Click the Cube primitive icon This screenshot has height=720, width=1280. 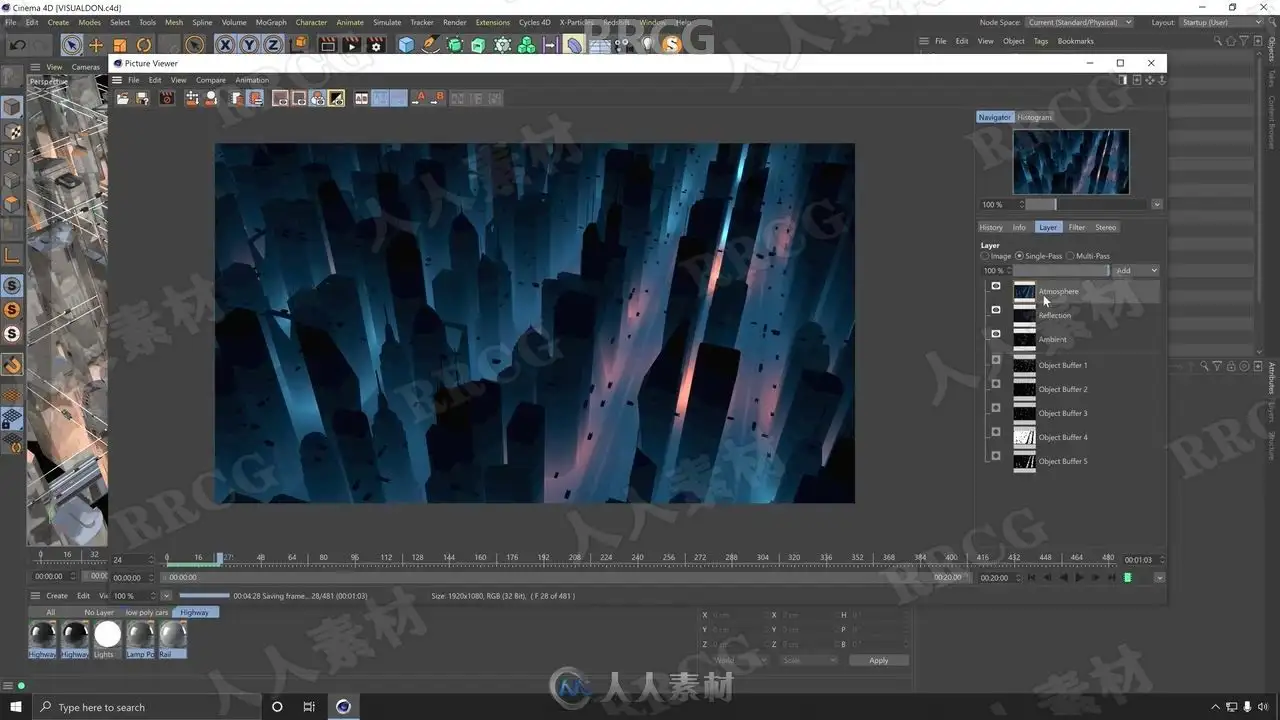pyautogui.click(x=406, y=45)
